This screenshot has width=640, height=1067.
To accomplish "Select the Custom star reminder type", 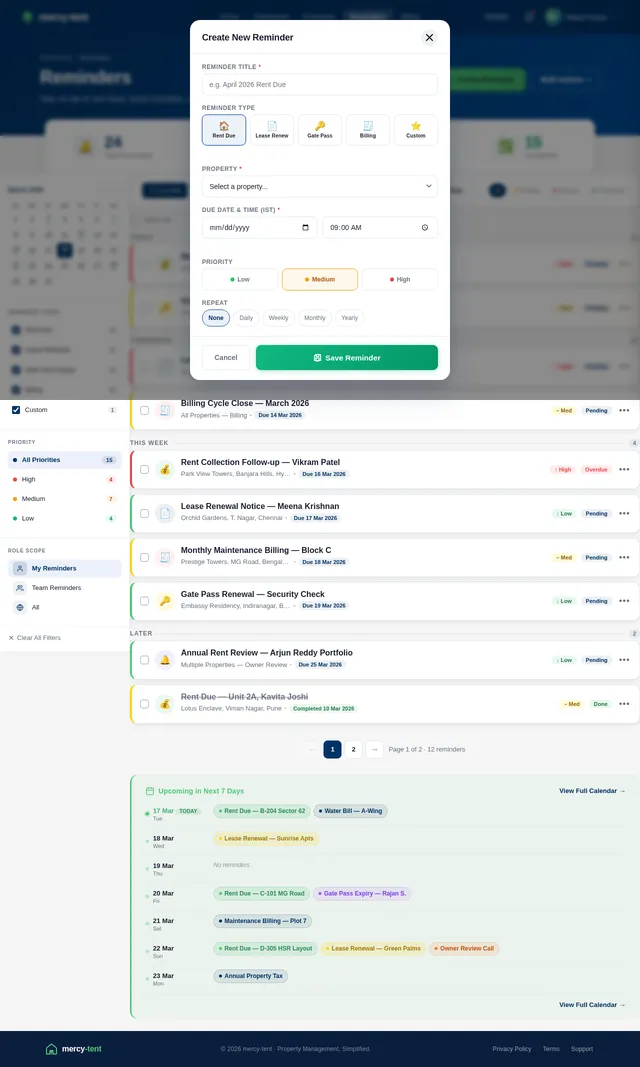I will coord(416,130).
